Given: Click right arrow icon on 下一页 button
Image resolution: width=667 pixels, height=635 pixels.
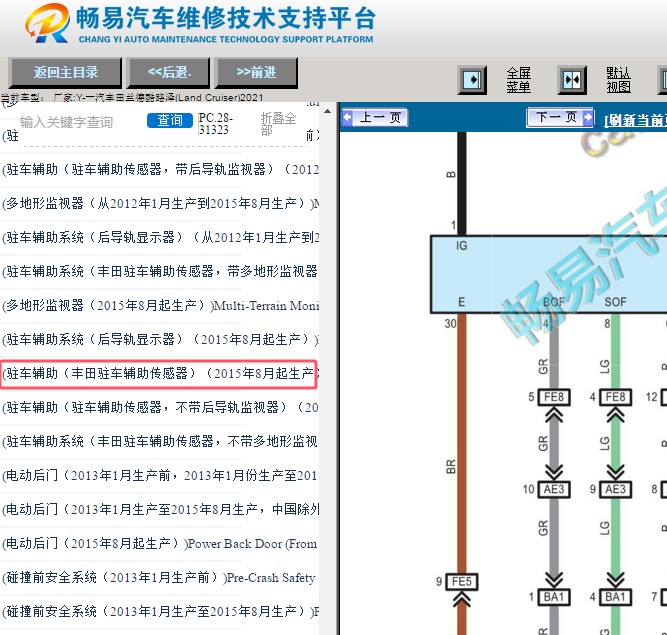Looking at the screenshot, I should [587, 117].
